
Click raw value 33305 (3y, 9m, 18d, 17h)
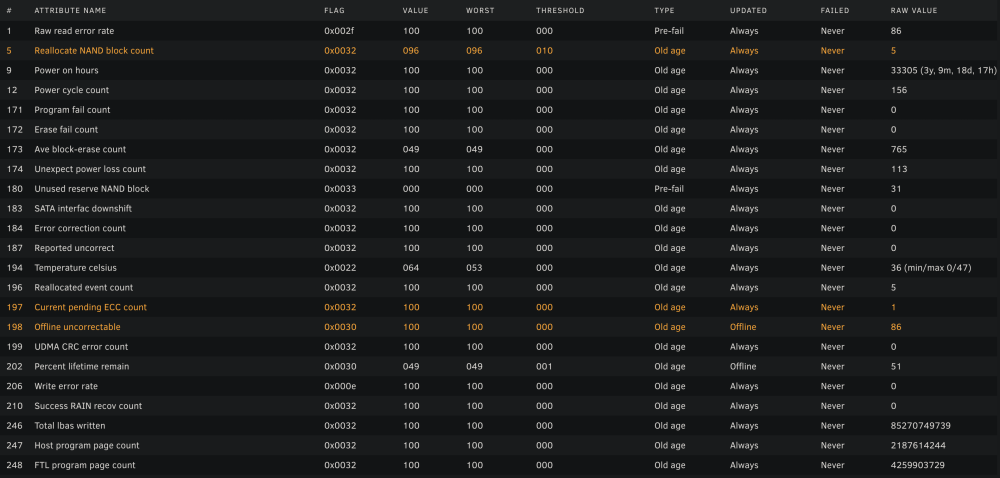(943, 70)
